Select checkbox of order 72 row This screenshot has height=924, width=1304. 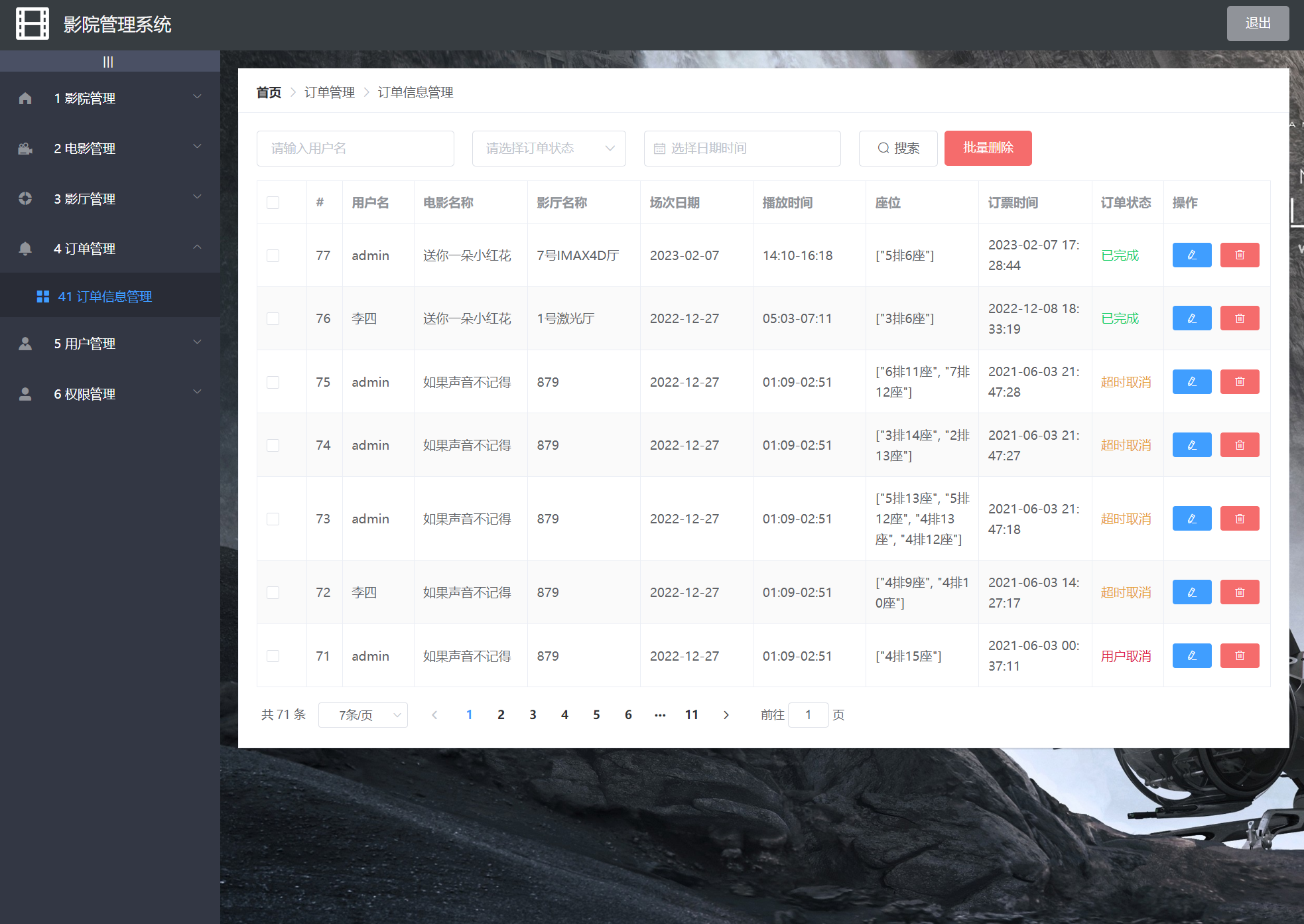273,593
